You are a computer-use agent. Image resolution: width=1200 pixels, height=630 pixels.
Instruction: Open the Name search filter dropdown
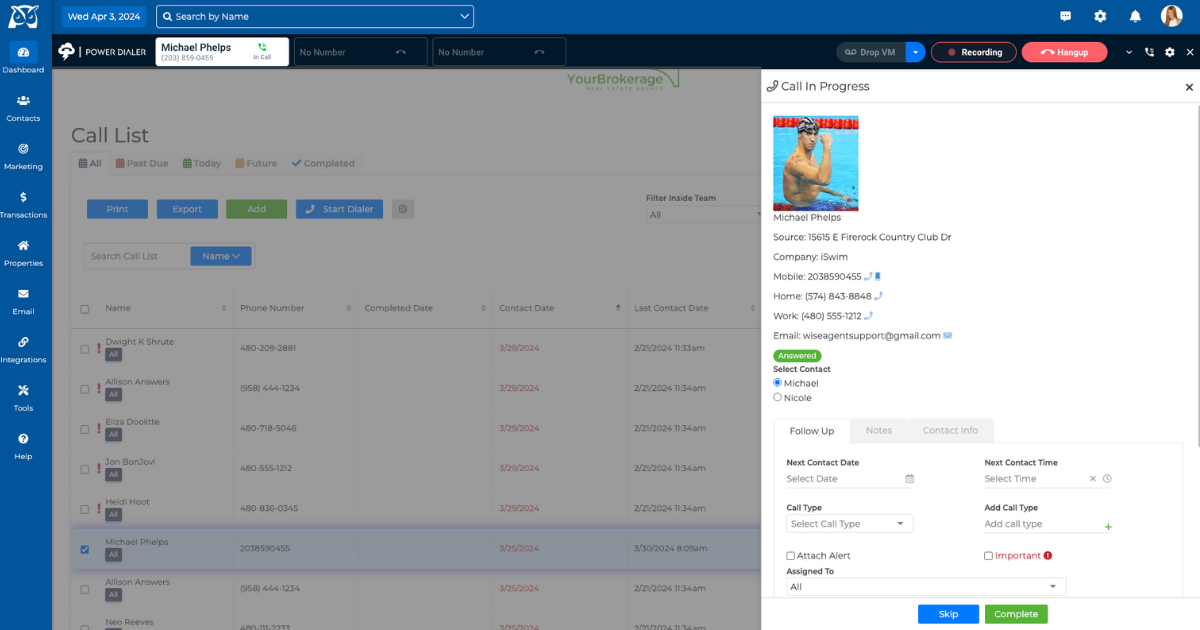221,256
